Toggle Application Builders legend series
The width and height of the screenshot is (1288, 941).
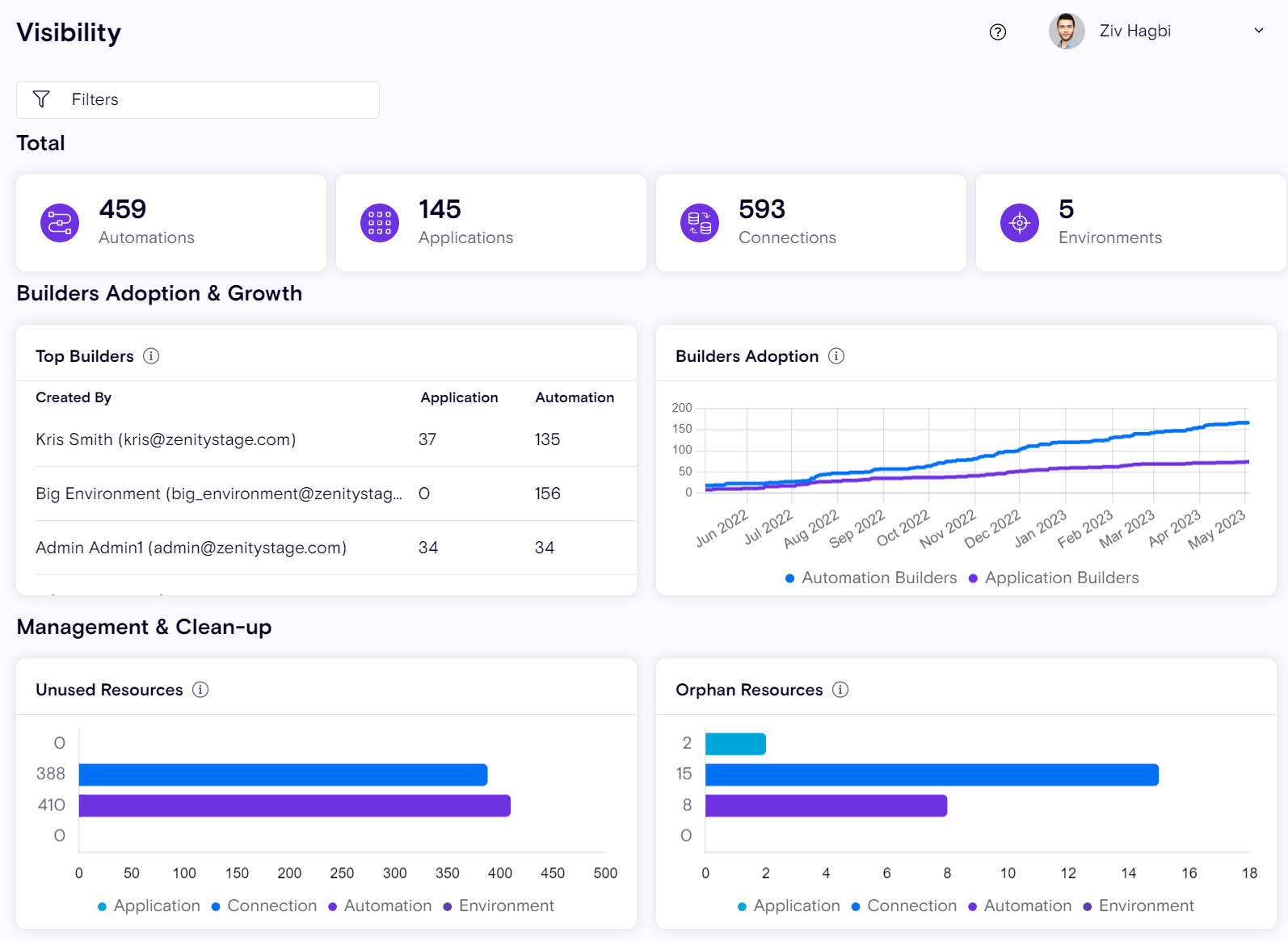tap(1054, 578)
